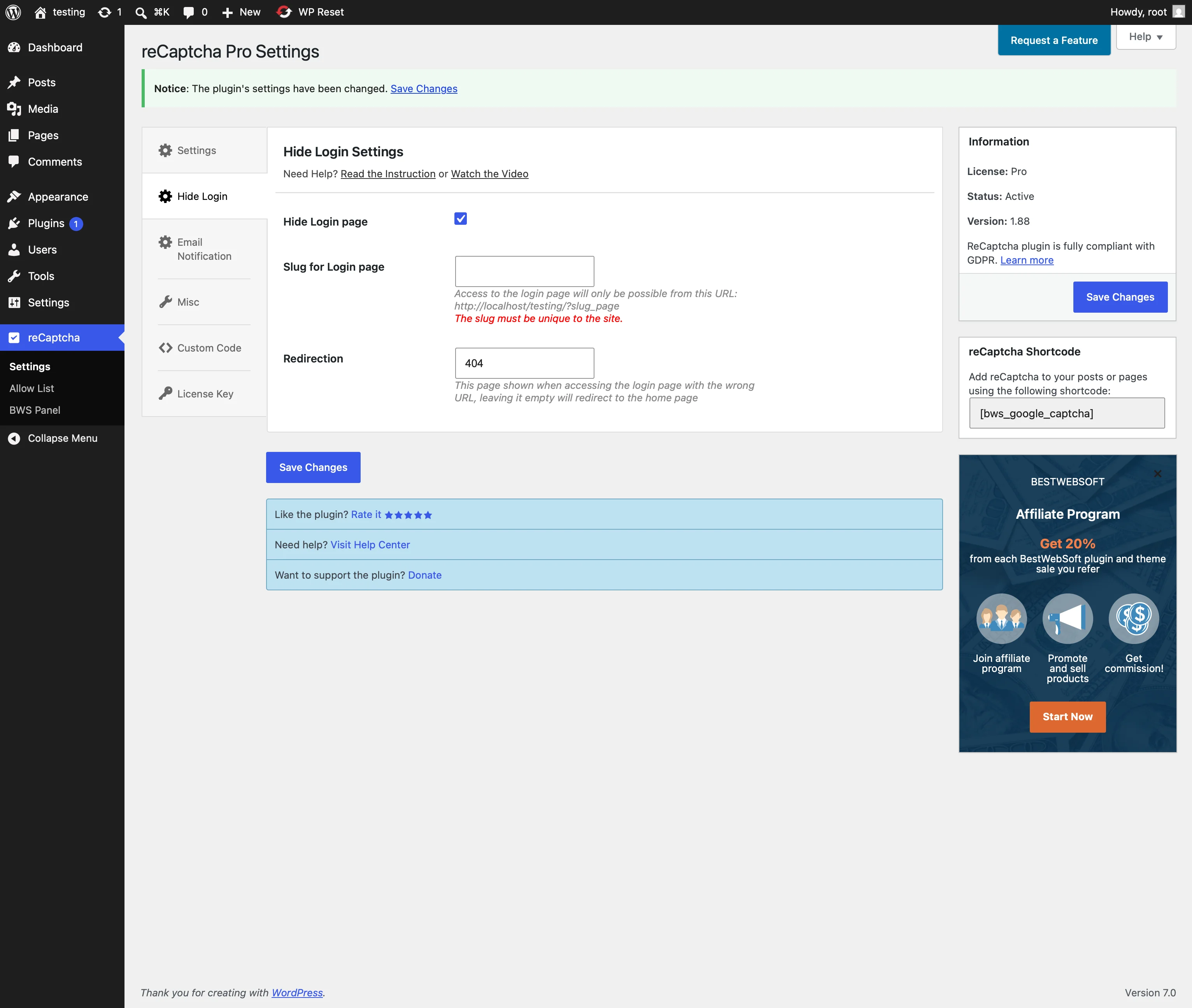
Task: Click the Start Now affiliate button
Action: click(1068, 717)
